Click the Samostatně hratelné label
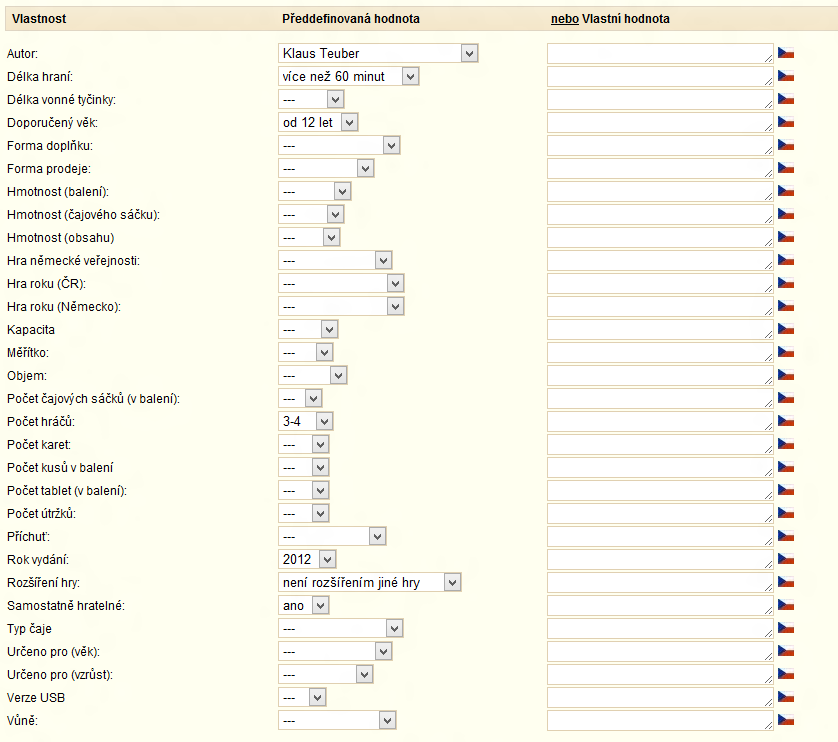This screenshot has width=838, height=742. [x=66, y=605]
